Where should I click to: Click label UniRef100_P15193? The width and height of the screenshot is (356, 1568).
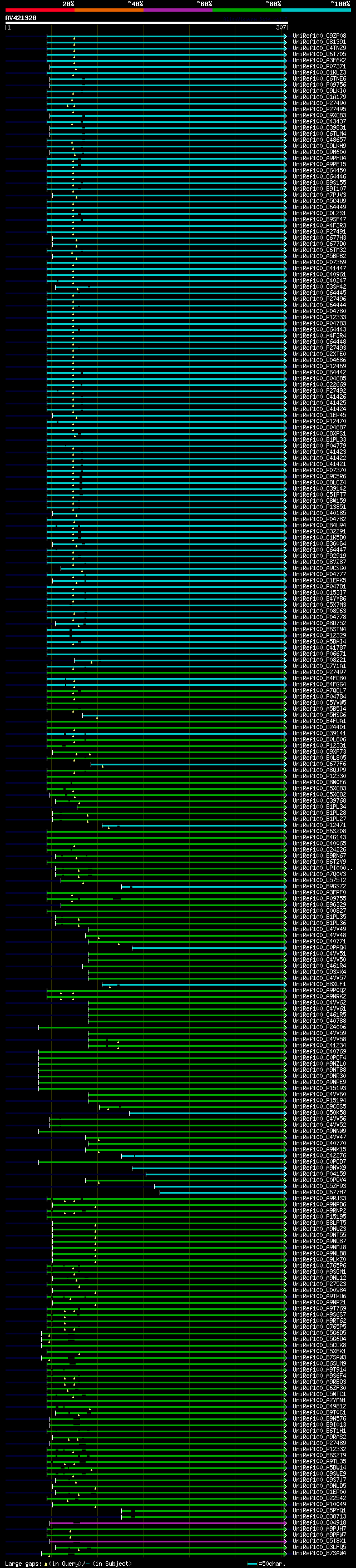click(319, 1088)
